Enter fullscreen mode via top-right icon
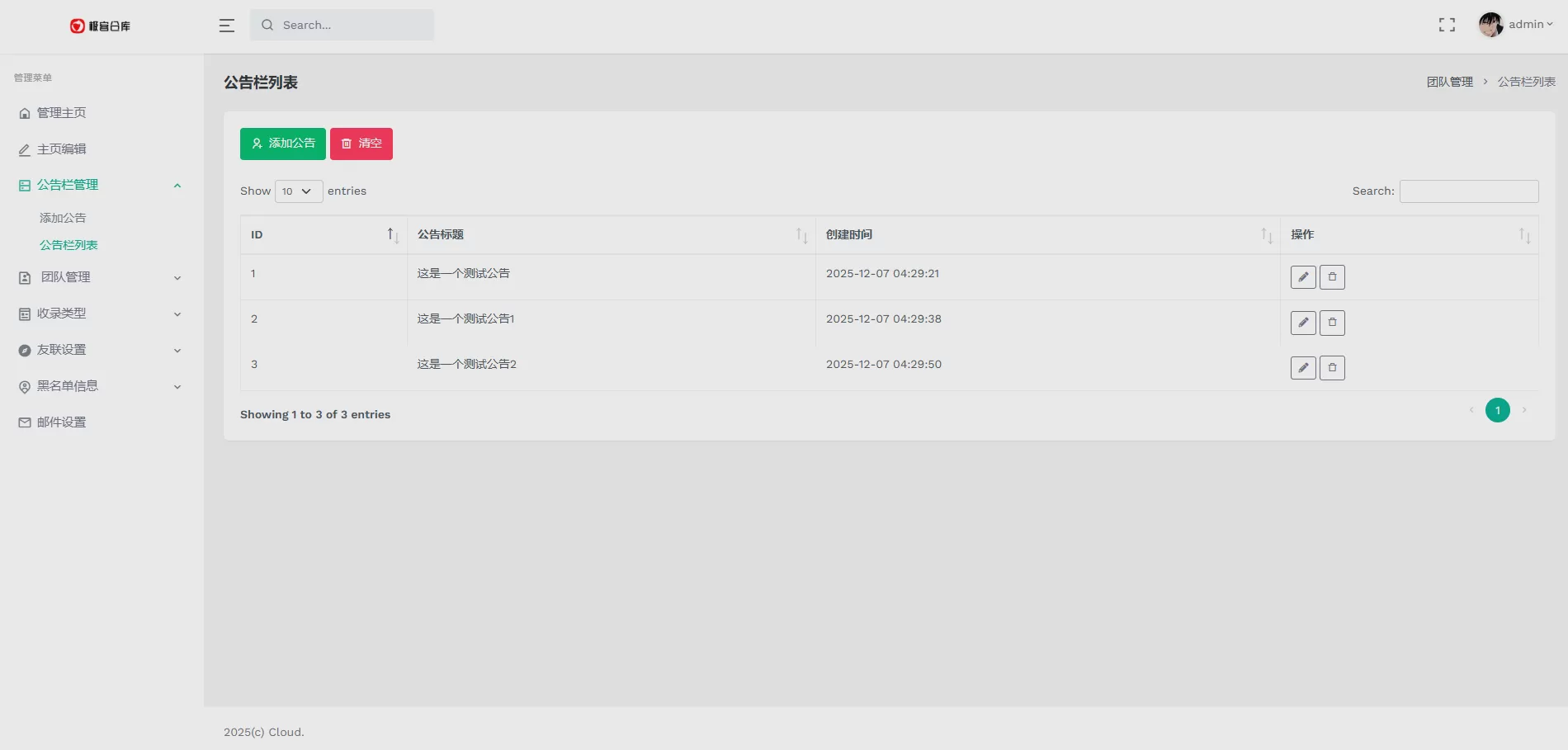This screenshot has width=1568, height=750. (x=1447, y=26)
